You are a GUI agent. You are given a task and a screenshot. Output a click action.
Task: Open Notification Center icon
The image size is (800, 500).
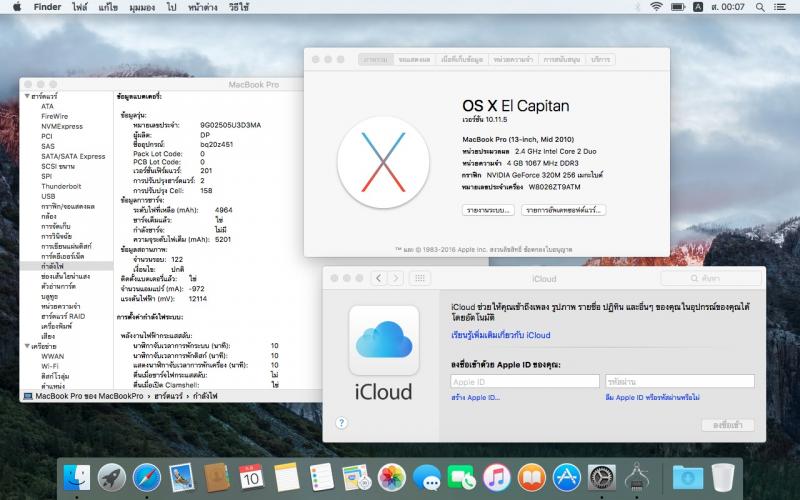779,7
